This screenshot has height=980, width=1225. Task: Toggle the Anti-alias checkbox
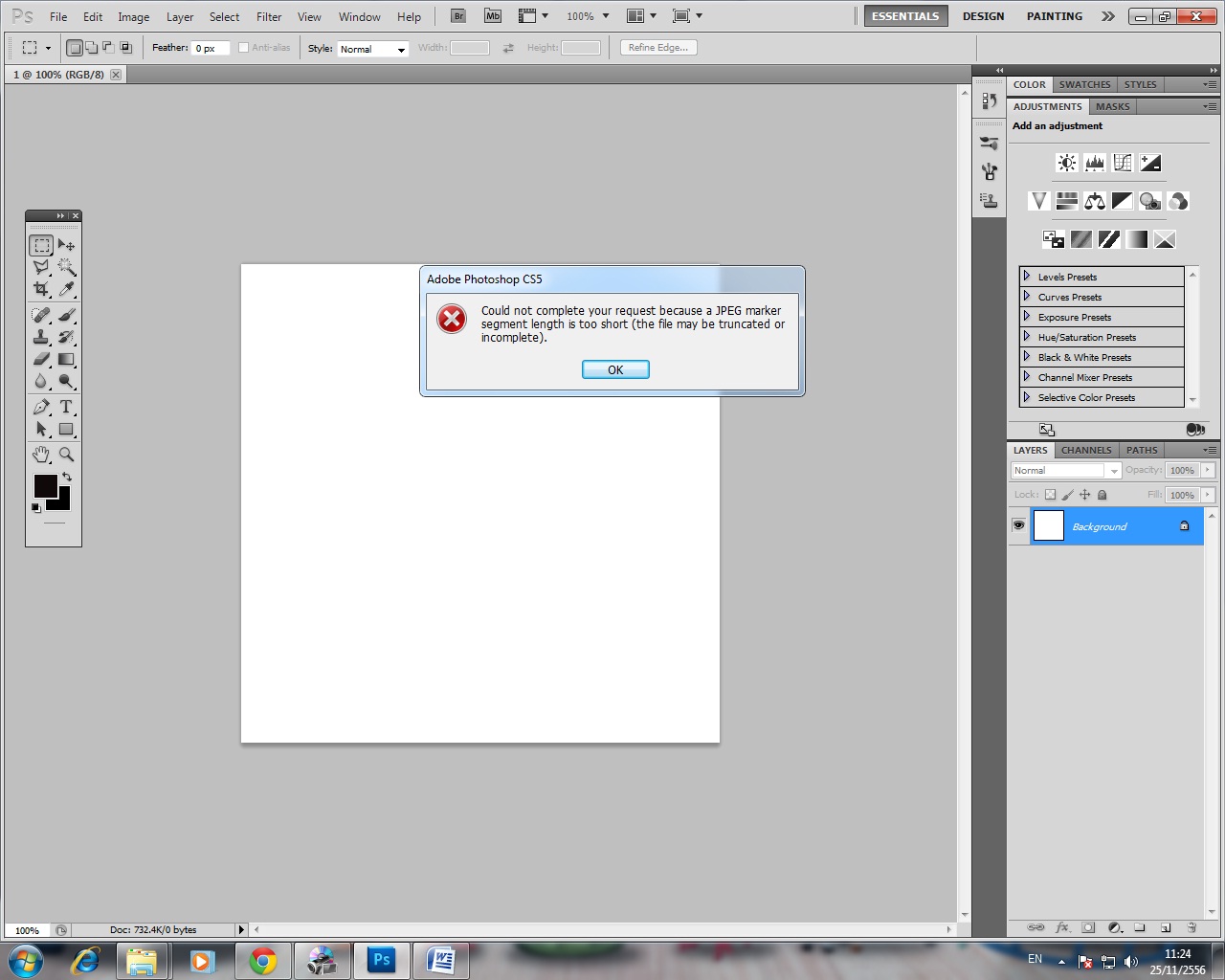point(243,48)
